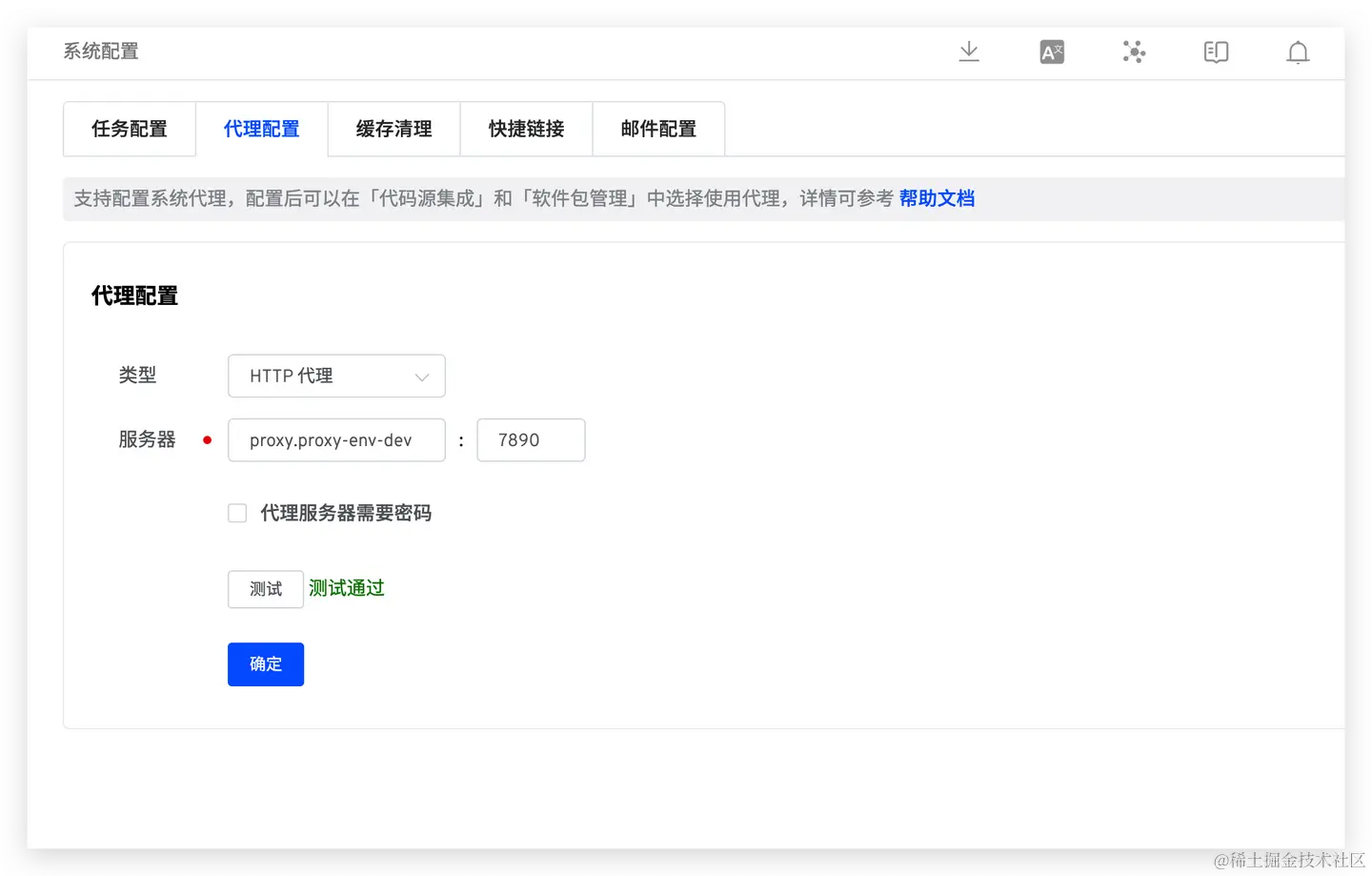Open the language translation icon
The width and height of the screenshot is (1372, 876).
1052,51
